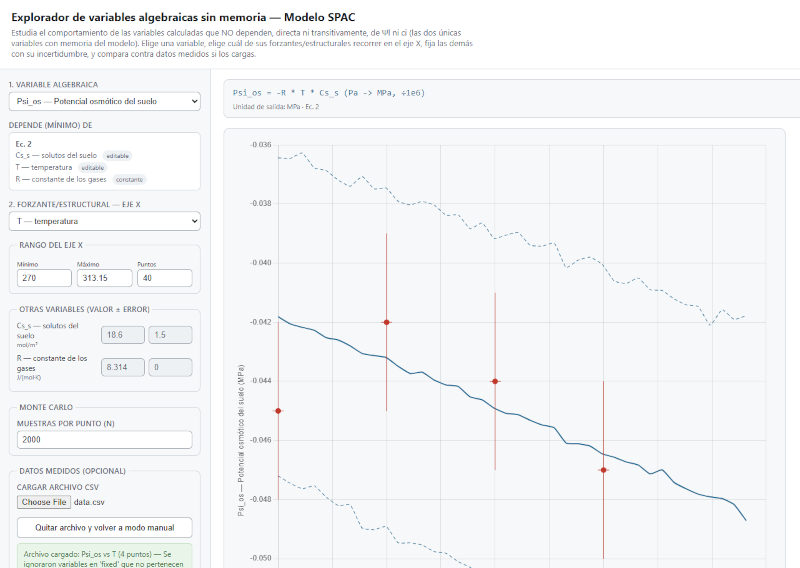Click the measured data point at -0.042
The image size is (800, 568).
coord(387,322)
